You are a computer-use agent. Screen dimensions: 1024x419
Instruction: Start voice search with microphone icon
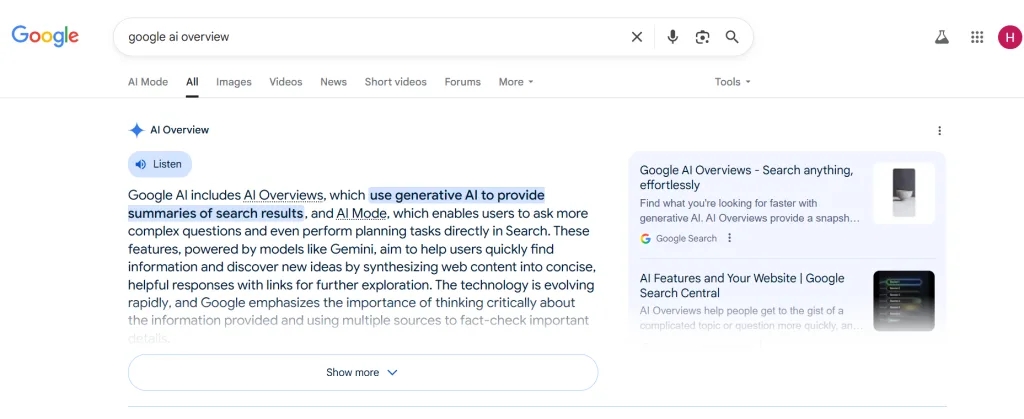(x=673, y=37)
